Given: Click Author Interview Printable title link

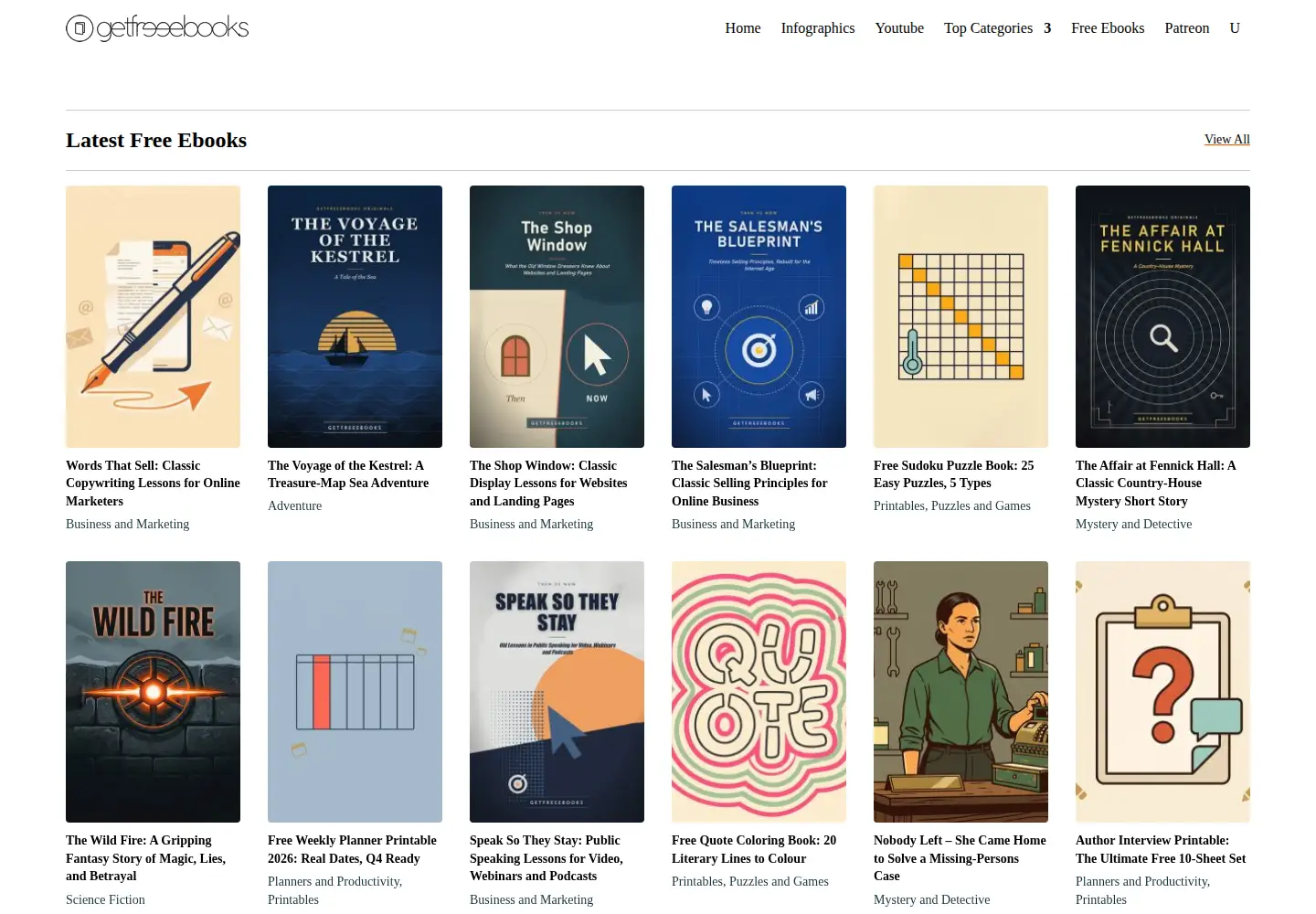Looking at the screenshot, I should coord(1161,849).
